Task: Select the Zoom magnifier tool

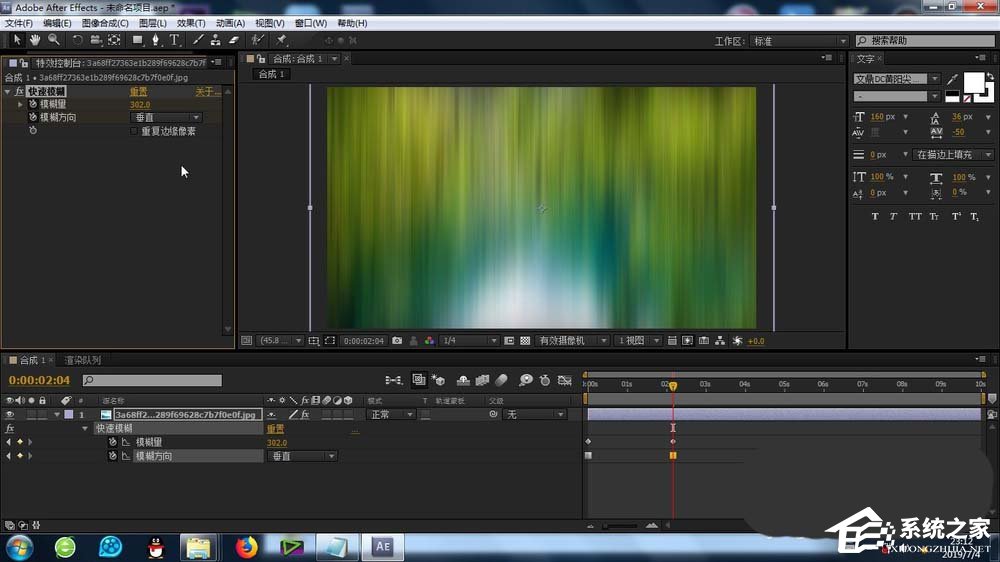Action: 53,40
